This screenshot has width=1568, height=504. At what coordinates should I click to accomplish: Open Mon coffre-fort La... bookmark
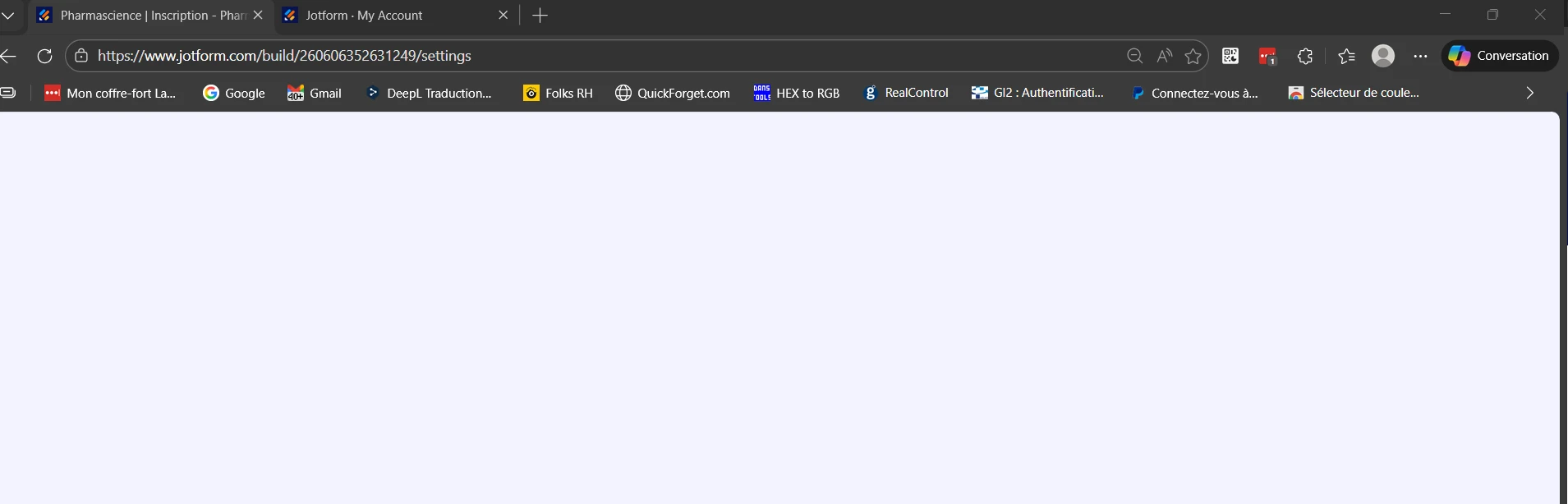(110, 93)
